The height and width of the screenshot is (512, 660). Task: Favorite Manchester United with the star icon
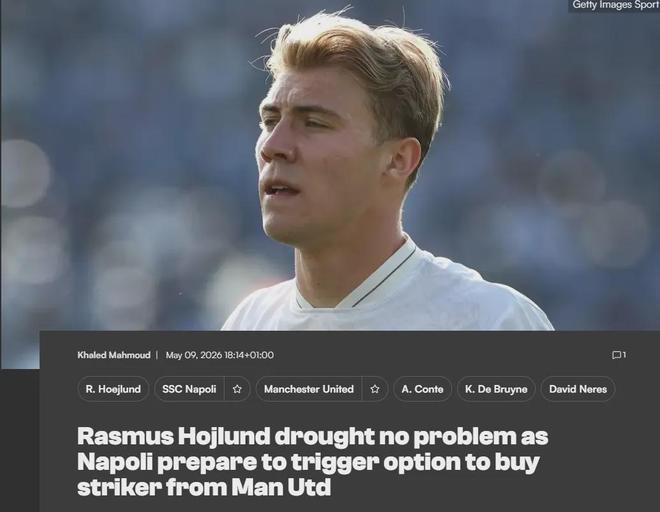(x=375, y=389)
